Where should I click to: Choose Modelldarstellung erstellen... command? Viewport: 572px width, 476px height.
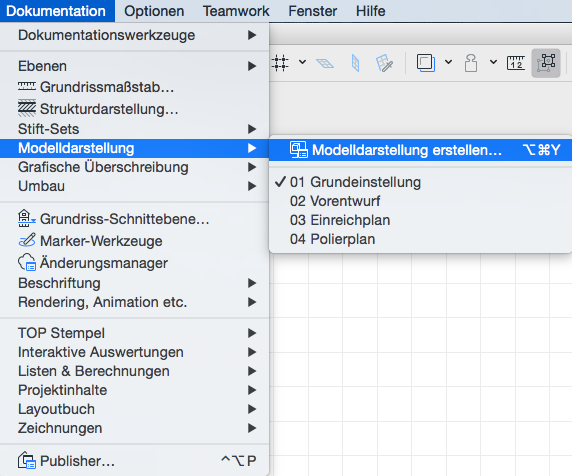420,150
